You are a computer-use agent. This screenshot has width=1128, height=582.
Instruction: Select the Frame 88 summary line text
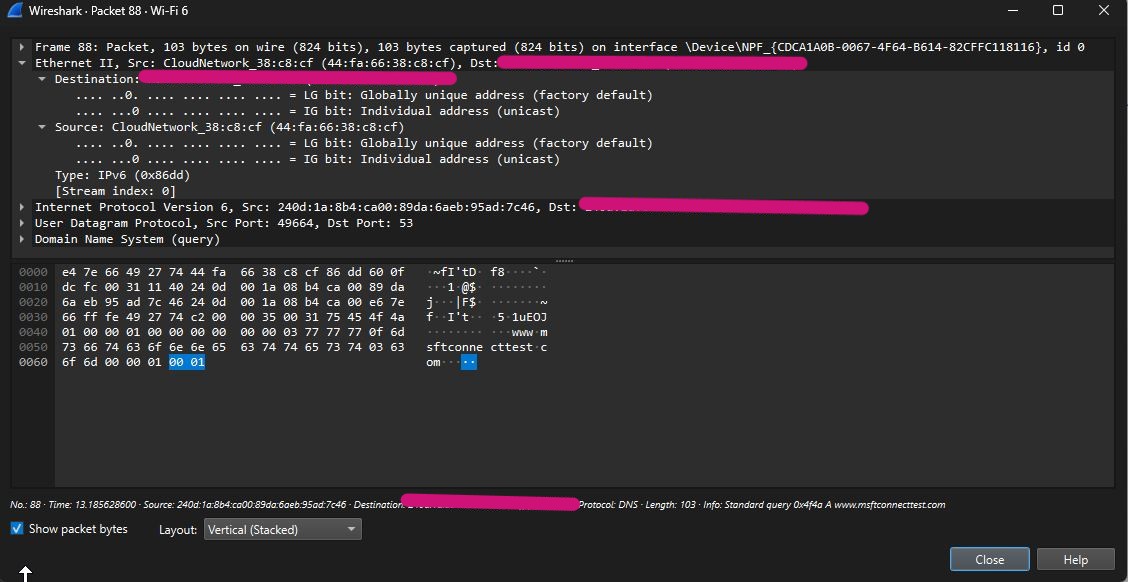[560, 47]
